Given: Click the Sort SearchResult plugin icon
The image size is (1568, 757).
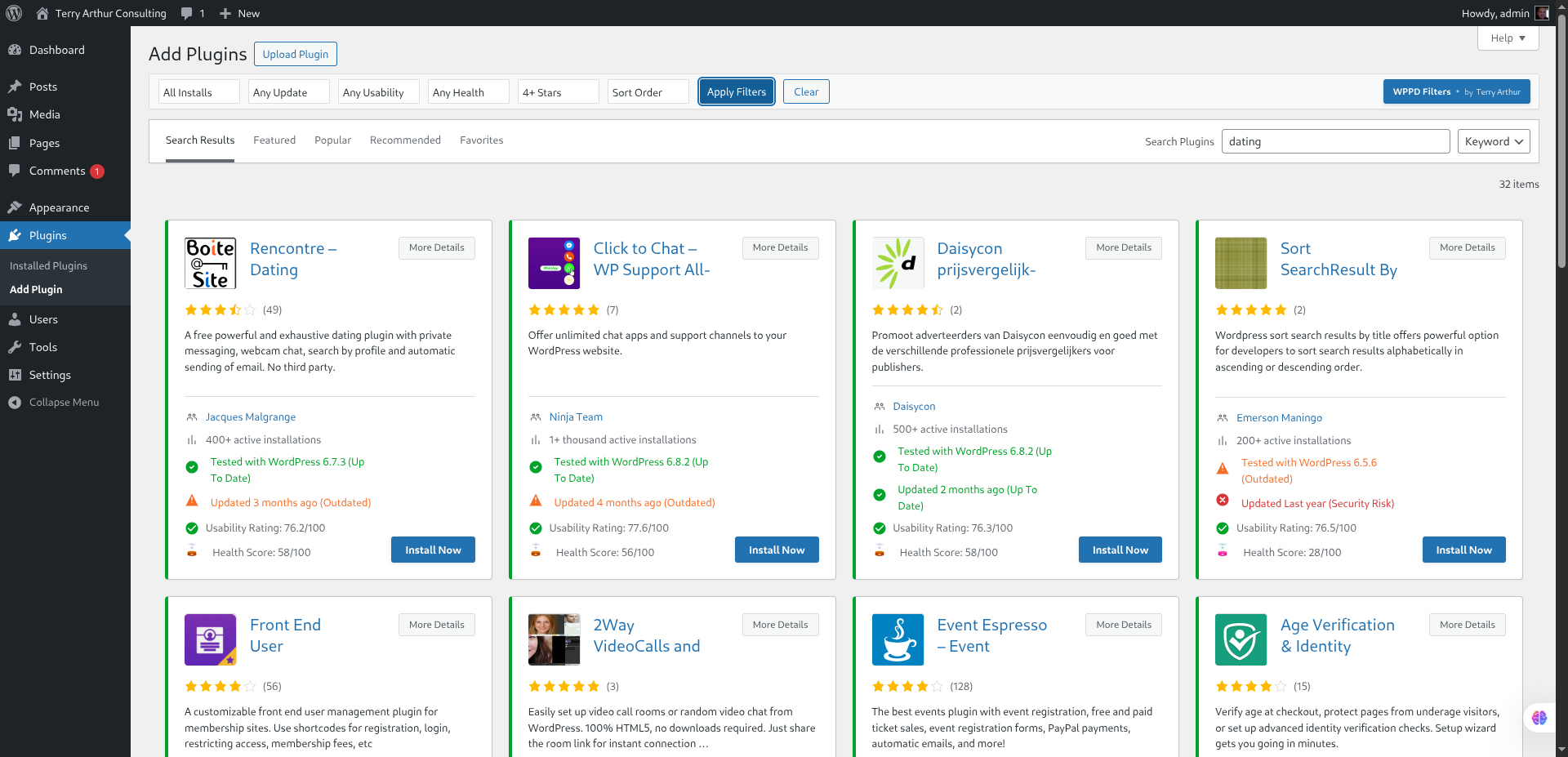Looking at the screenshot, I should pos(1241,263).
